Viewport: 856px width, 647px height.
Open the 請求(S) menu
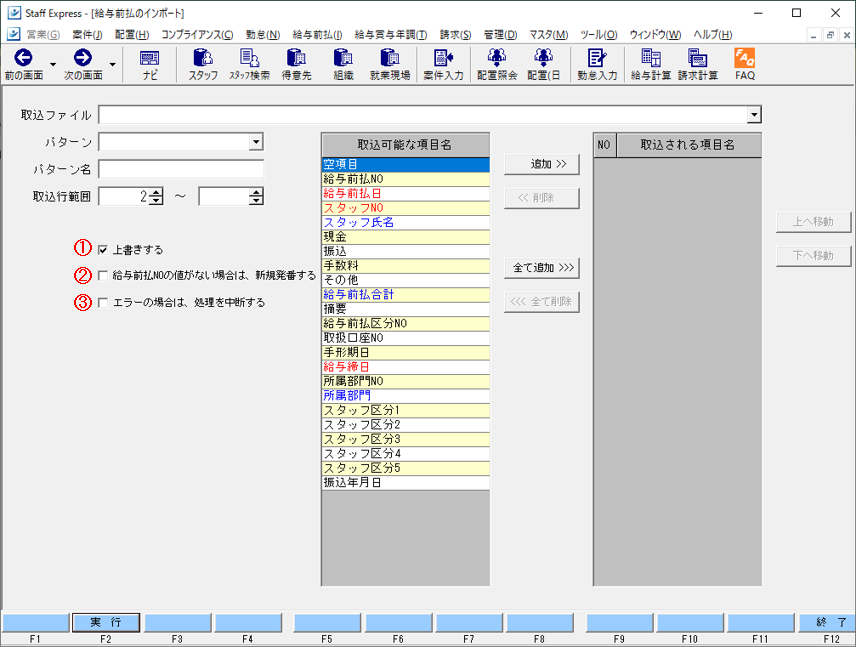point(455,34)
